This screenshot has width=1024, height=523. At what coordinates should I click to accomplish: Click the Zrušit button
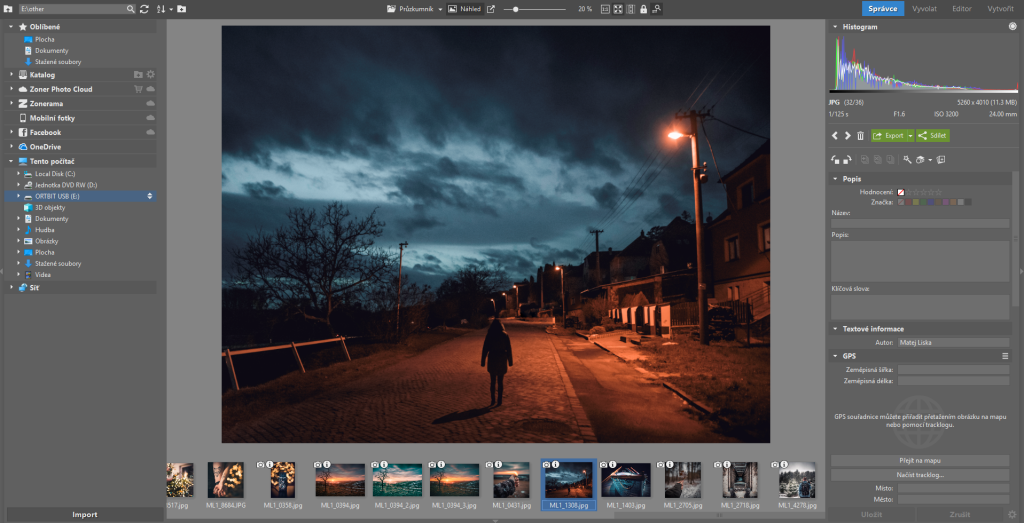click(x=960, y=515)
